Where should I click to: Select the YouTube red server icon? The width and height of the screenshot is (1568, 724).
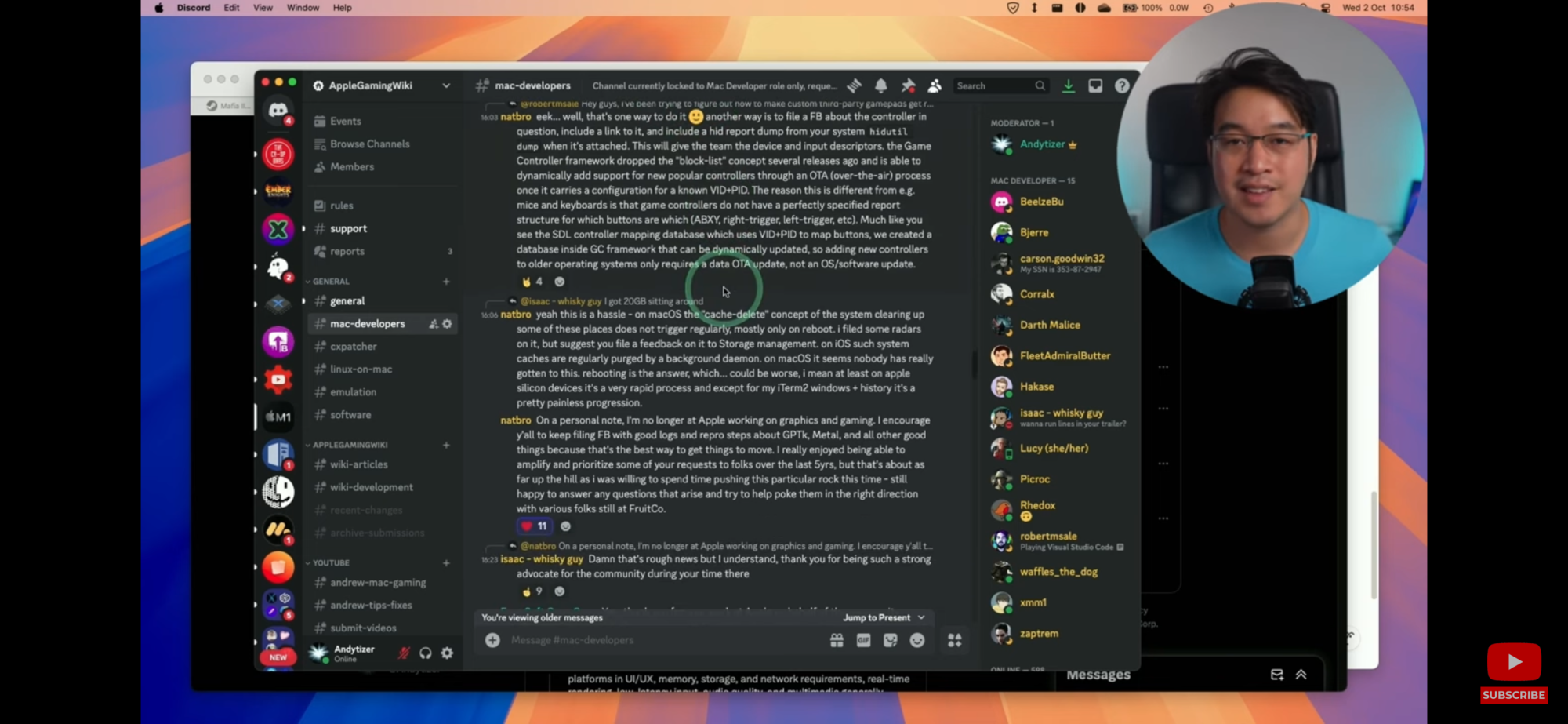coord(278,380)
